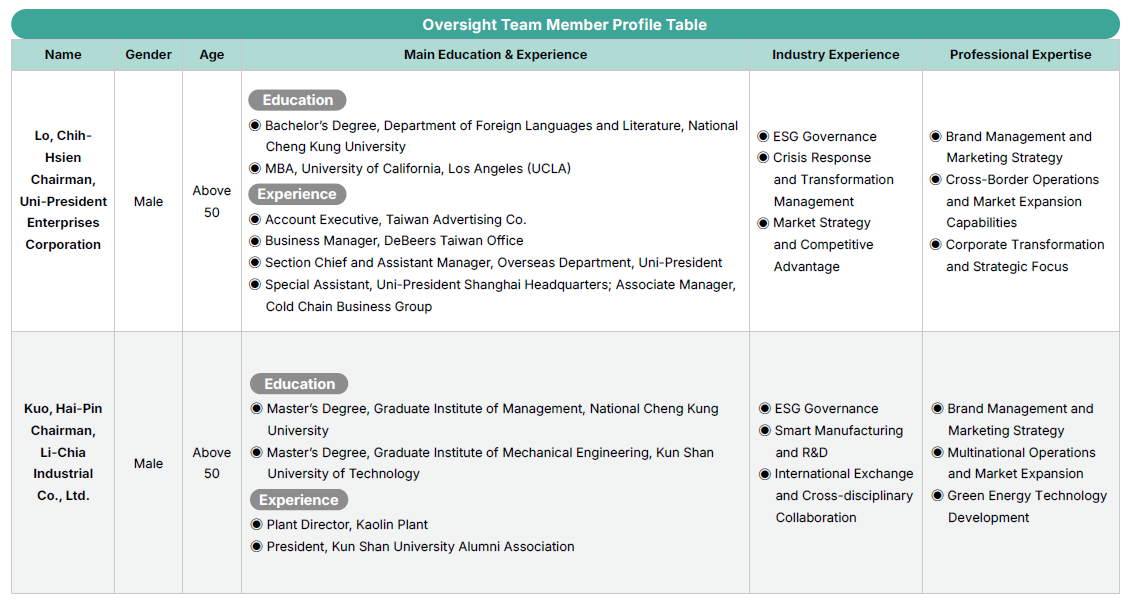
Task: Click the bullet next to "MBA, University of California"
Action: click(x=255, y=169)
